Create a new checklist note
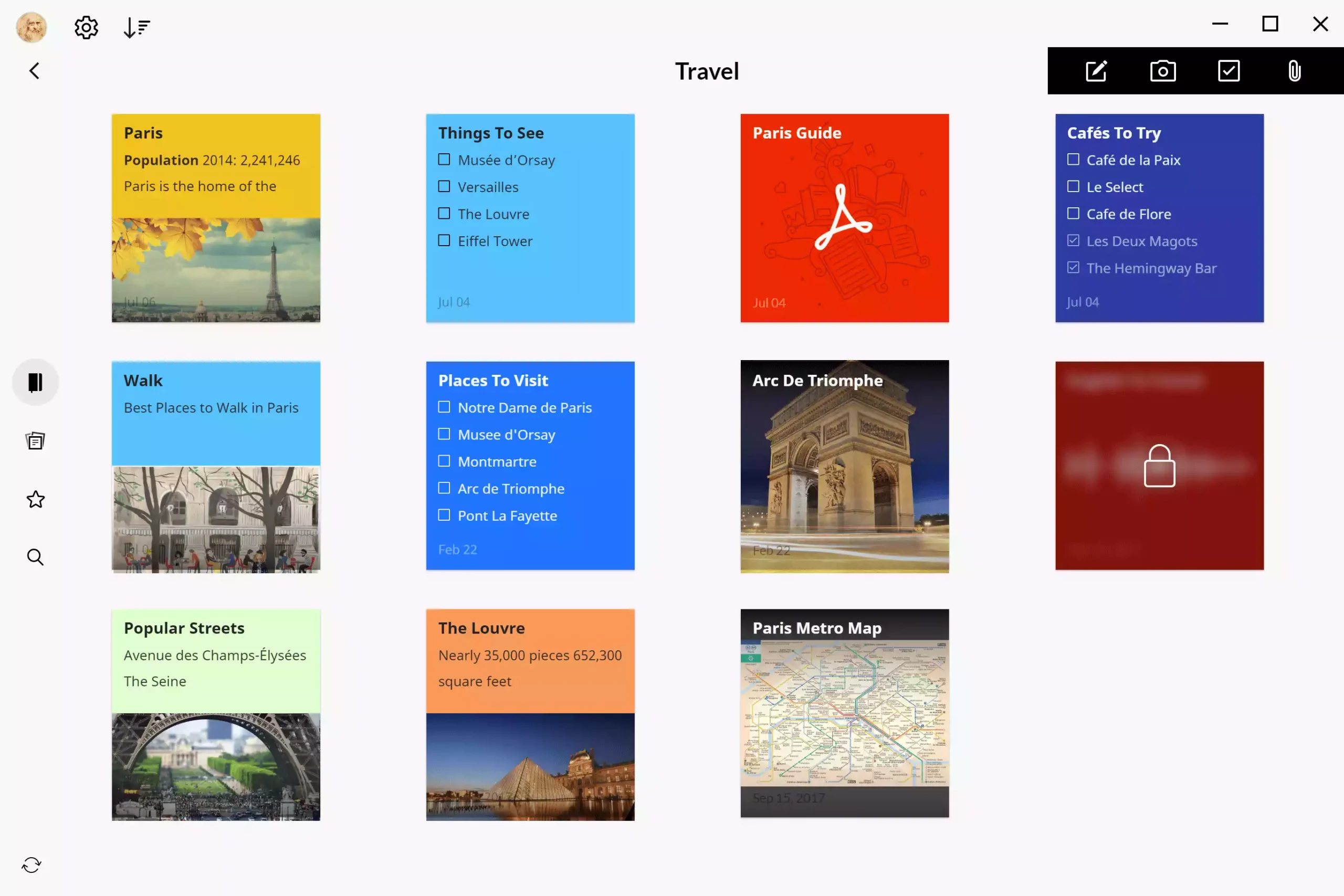Screen dimensions: 1344x896 point(1228,70)
